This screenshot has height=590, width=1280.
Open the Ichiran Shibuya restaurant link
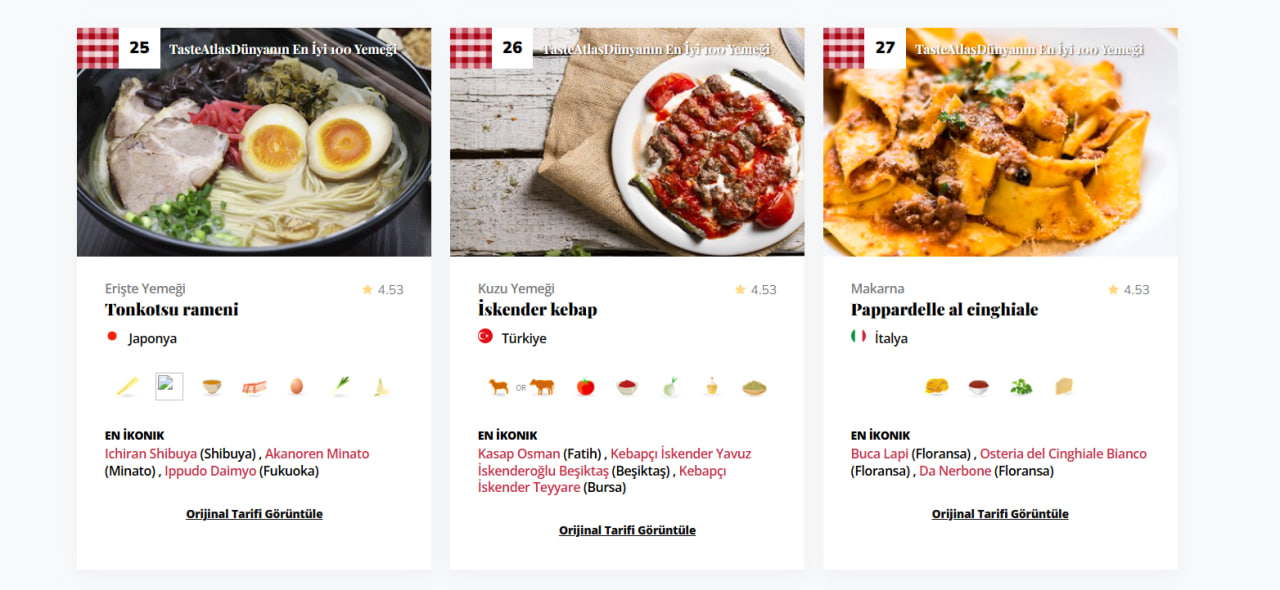pyautogui.click(x=151, y=454)
